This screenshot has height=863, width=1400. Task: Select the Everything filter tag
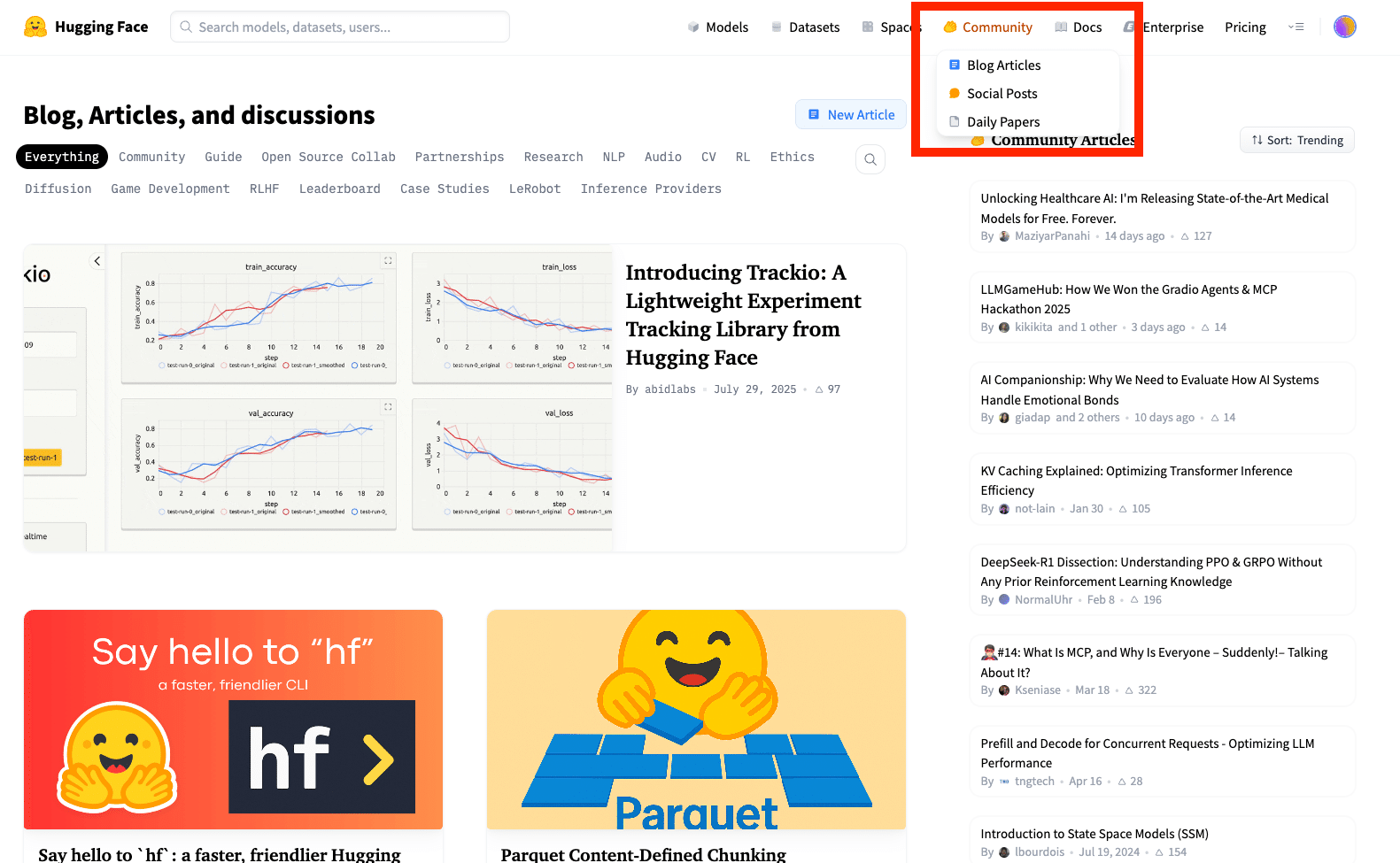click(62, 157)
